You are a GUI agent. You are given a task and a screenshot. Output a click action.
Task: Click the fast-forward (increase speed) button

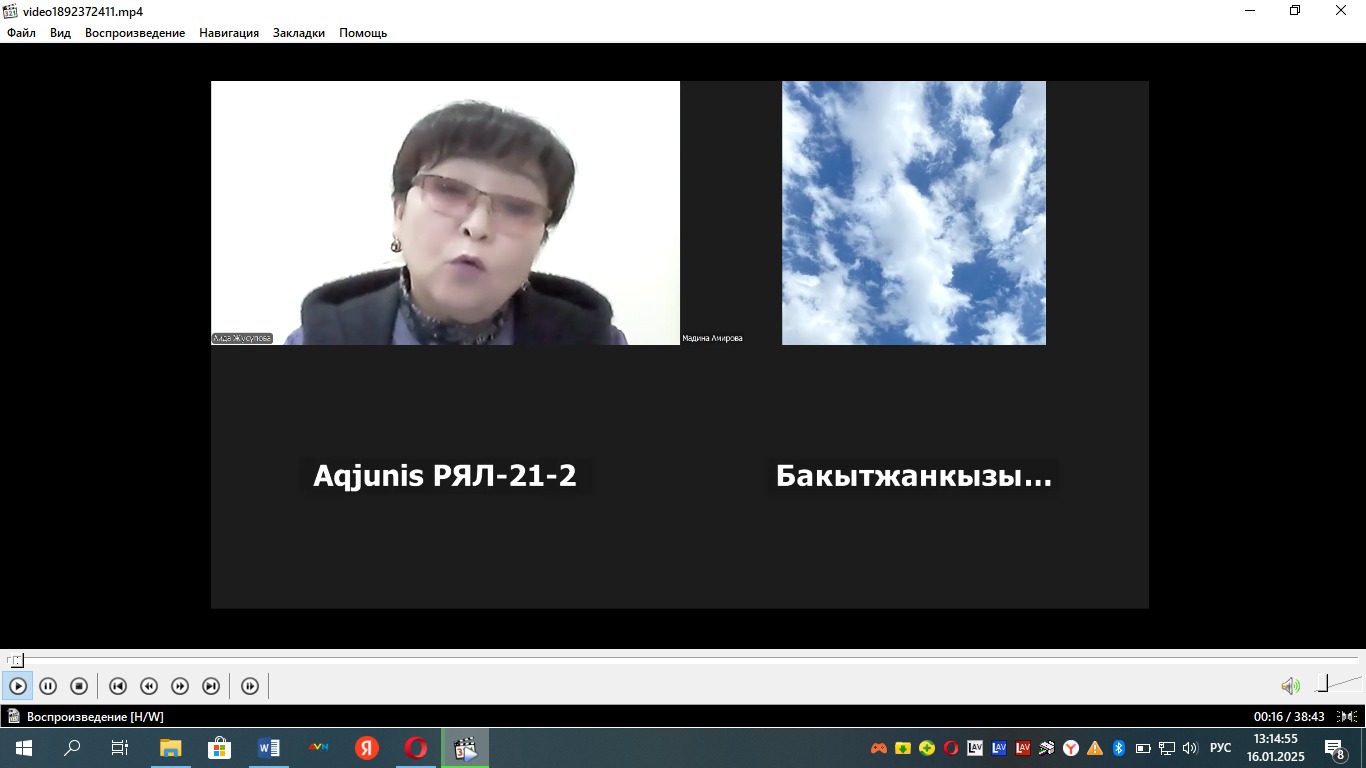(x=180, y=686)
